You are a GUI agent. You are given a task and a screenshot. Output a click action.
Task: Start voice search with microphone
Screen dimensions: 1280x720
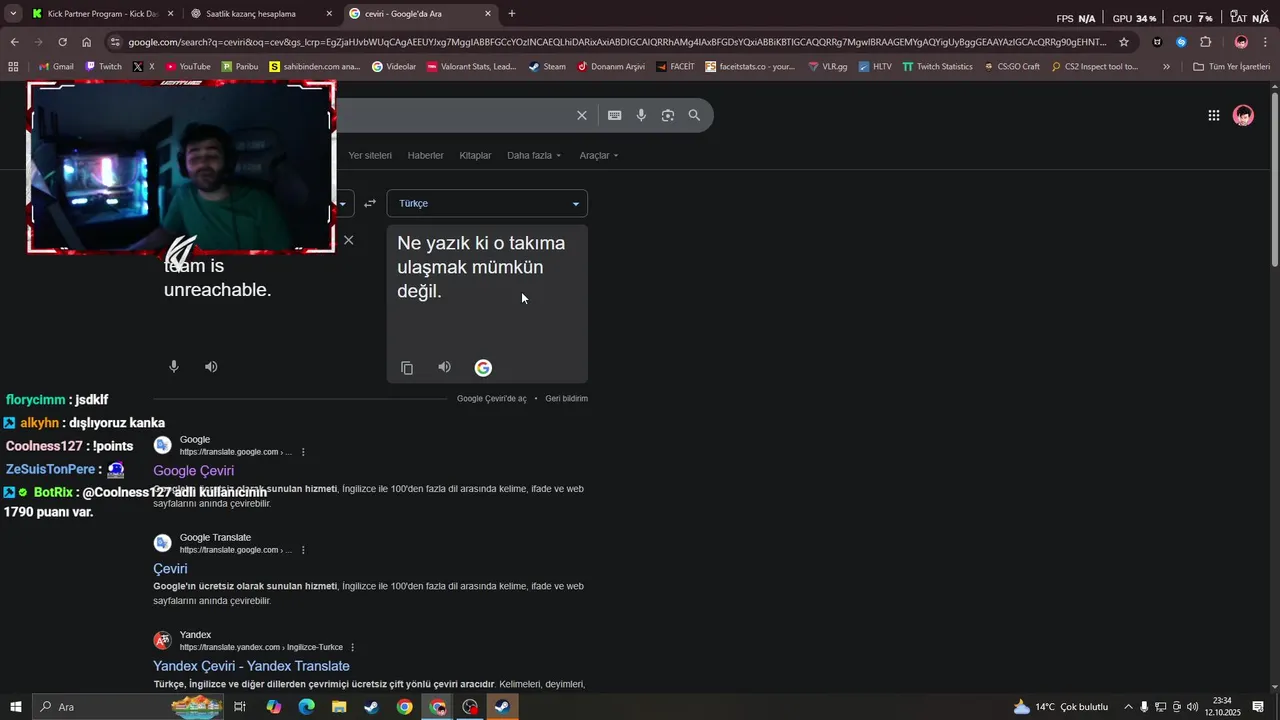click(x=641, y=115)
